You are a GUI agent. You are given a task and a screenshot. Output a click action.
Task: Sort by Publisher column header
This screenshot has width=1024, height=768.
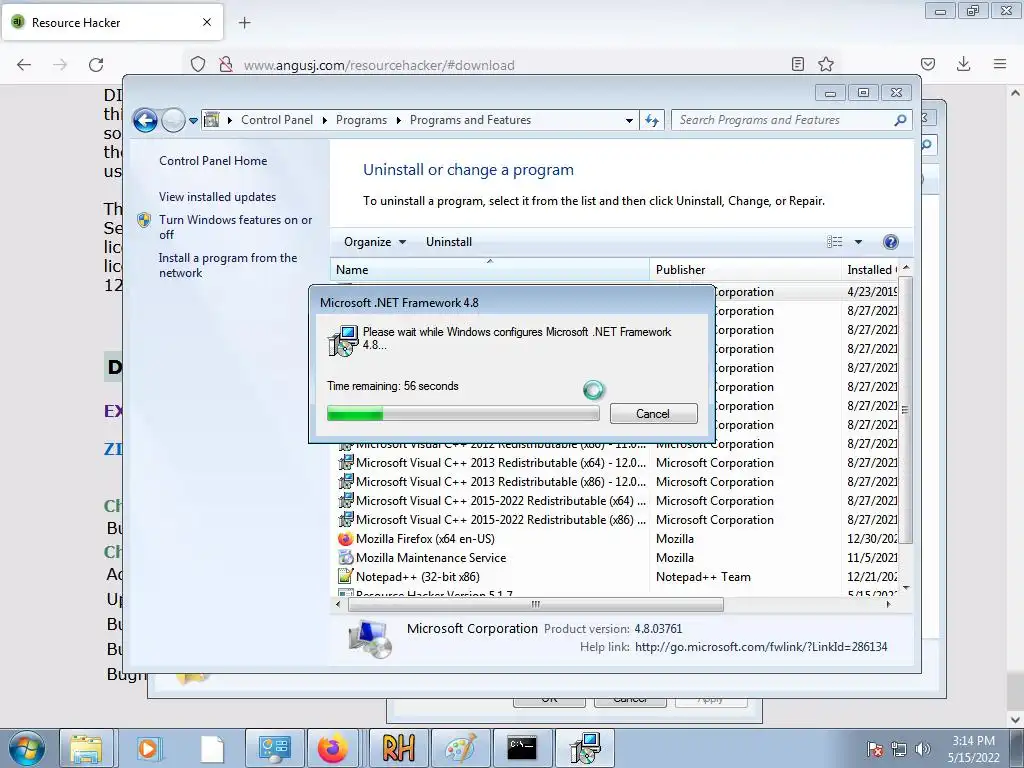[745, 270]
